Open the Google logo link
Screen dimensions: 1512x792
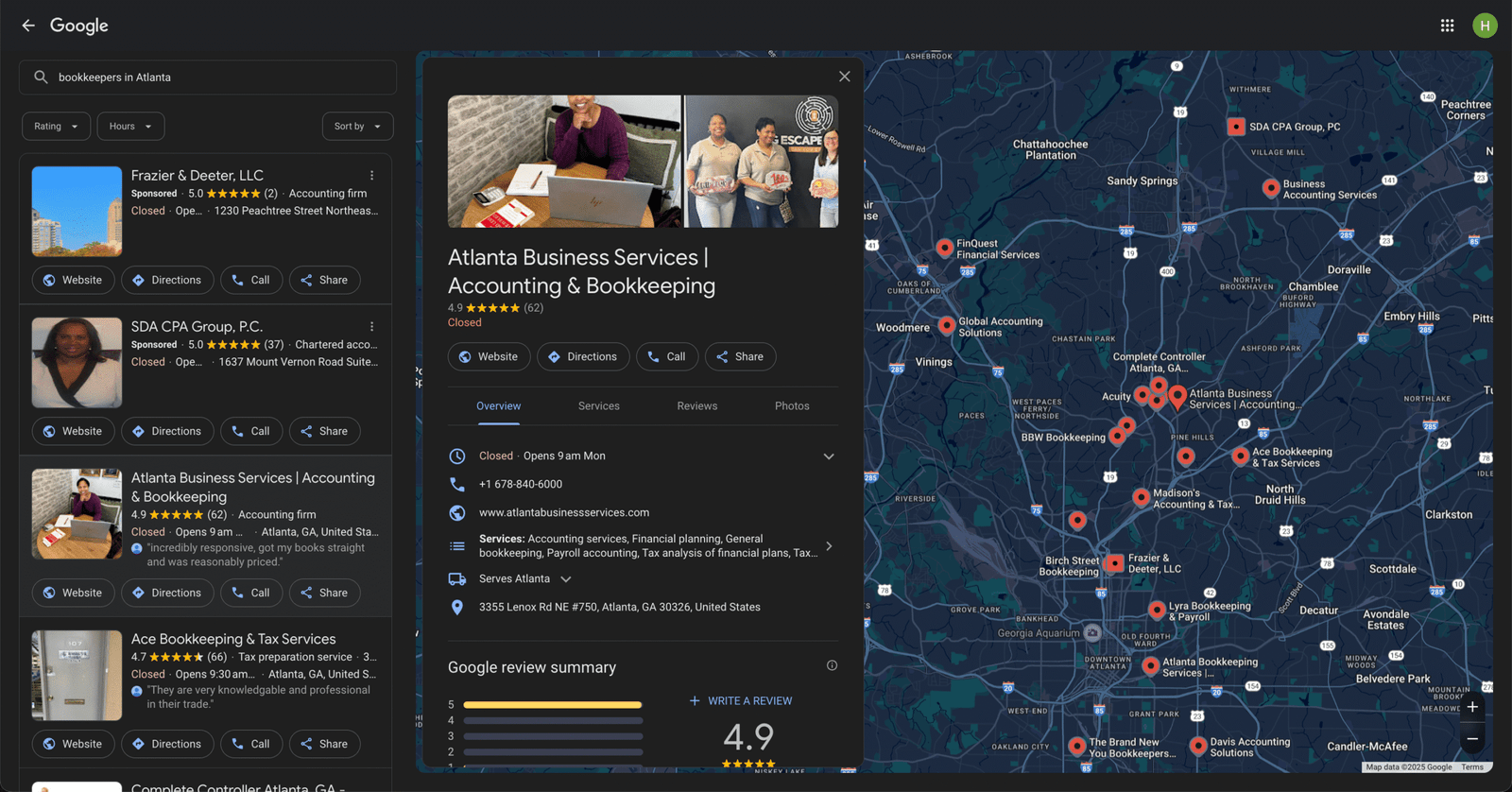pos(79,26)
